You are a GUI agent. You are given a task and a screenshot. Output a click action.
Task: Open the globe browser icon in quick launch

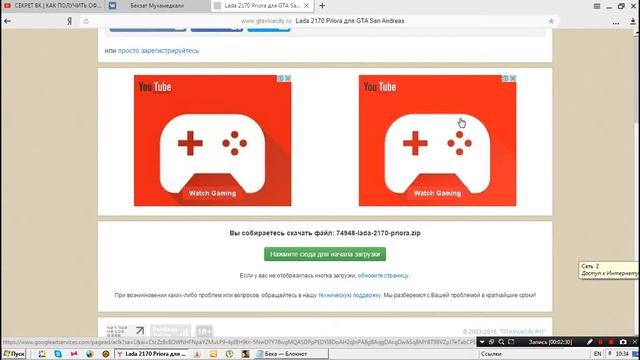pos(89,354)
